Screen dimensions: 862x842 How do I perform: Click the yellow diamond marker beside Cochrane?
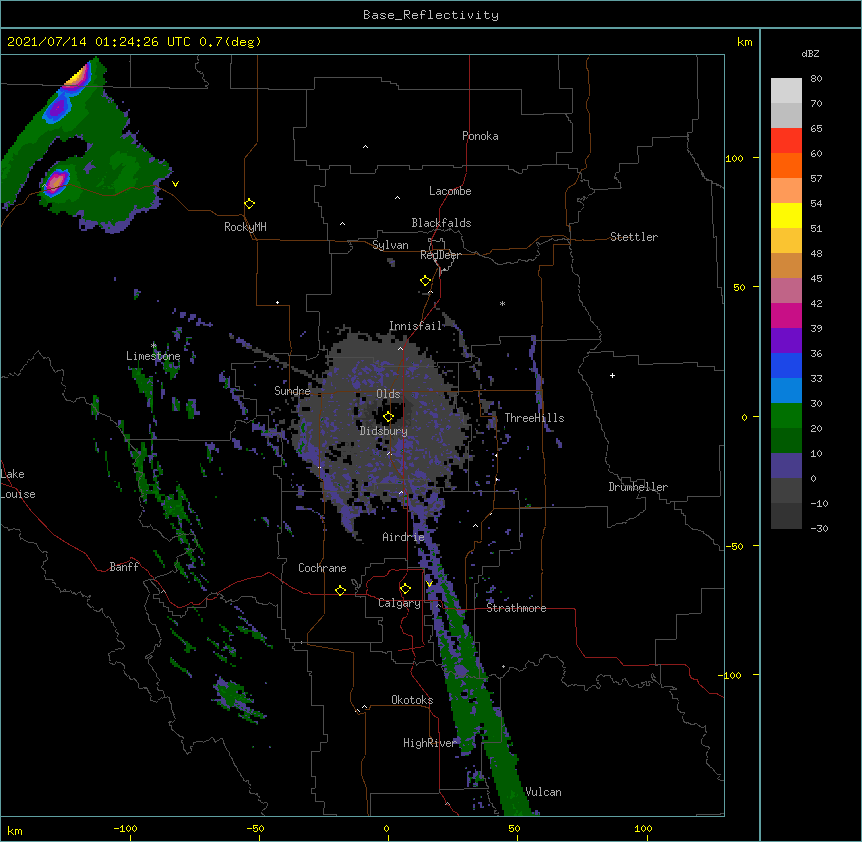click(x=340, y=590)
